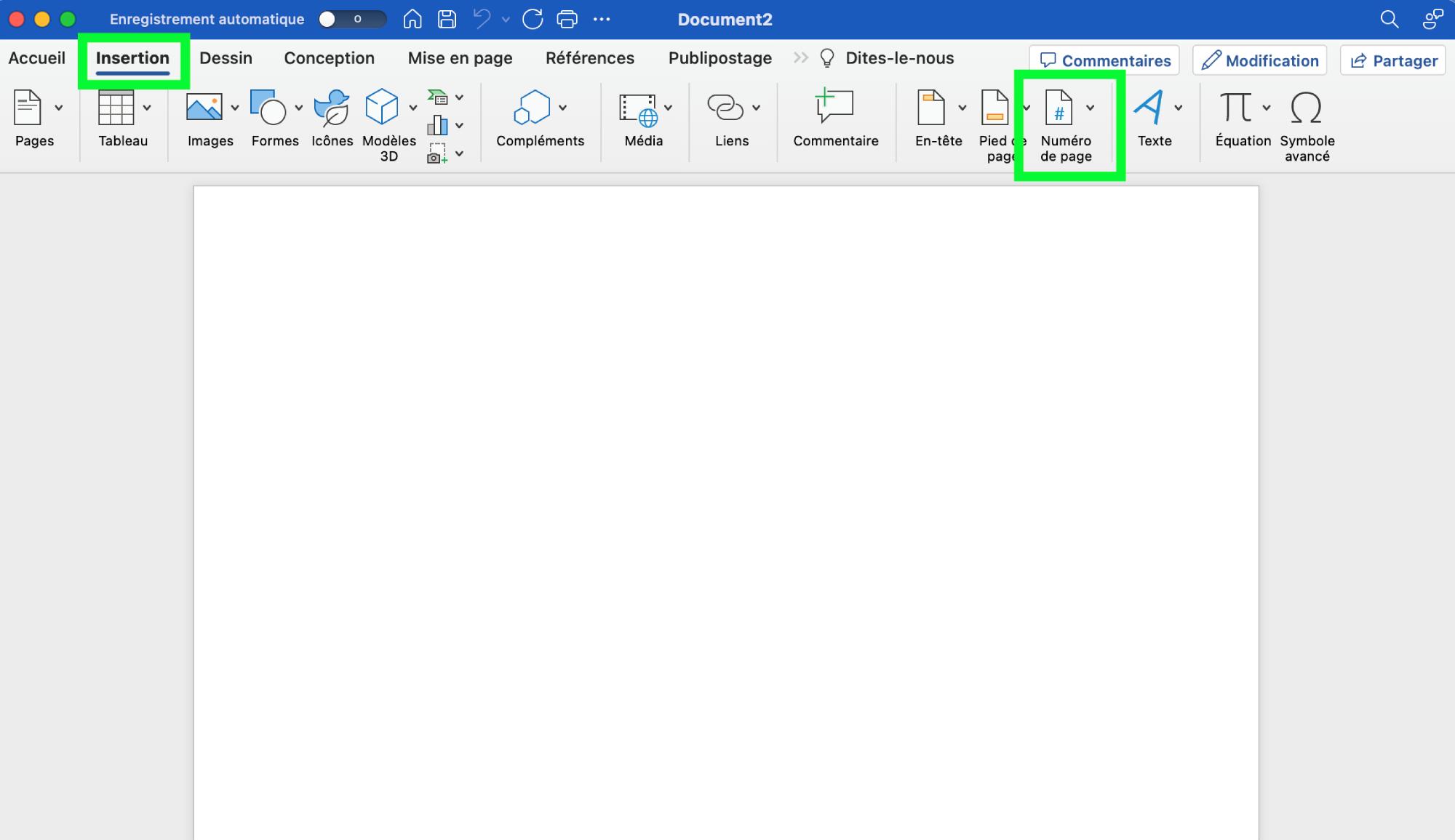Expand the En-tête dropdown arrow

[962, 108]
